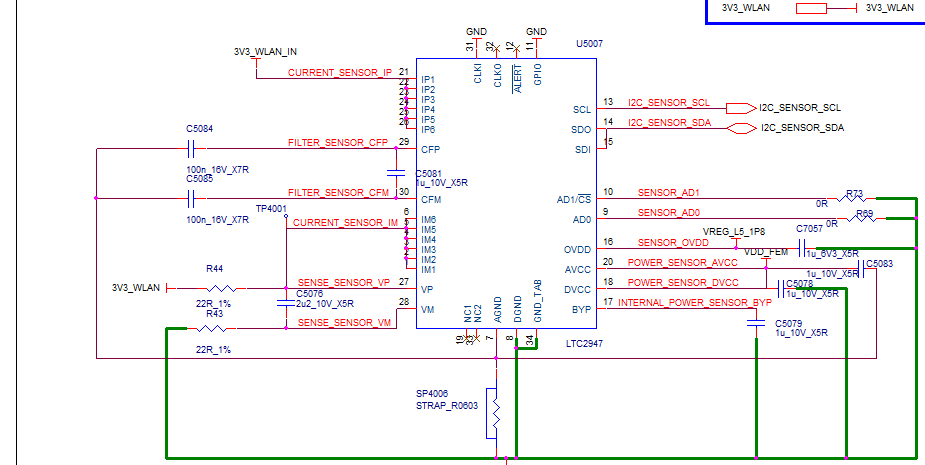Select the C5085 capacitor symbol
The image size is (925, 465).
[x=191, y=199]
